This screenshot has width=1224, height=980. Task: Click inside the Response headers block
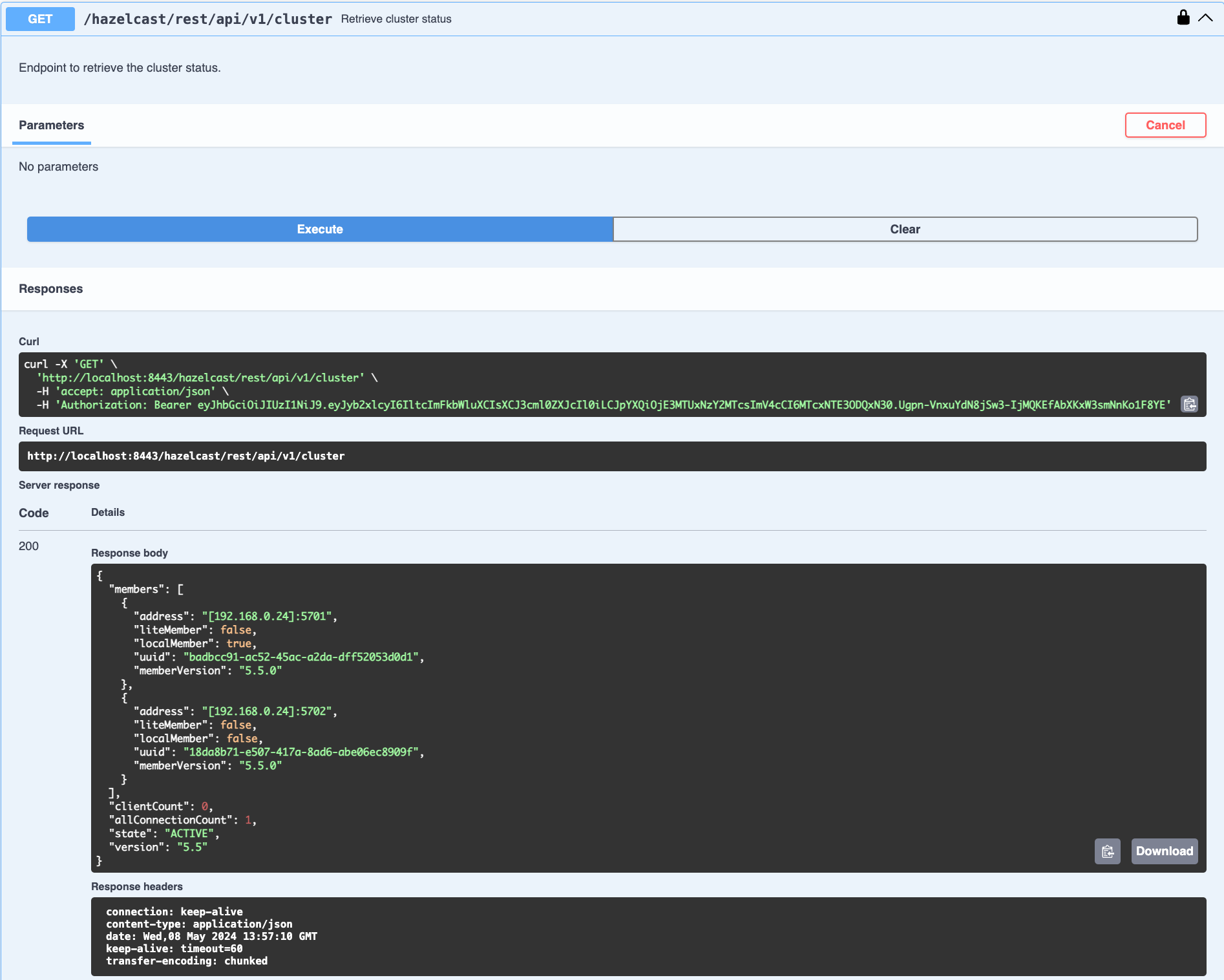pyautogui.click(x=388, y=936)
